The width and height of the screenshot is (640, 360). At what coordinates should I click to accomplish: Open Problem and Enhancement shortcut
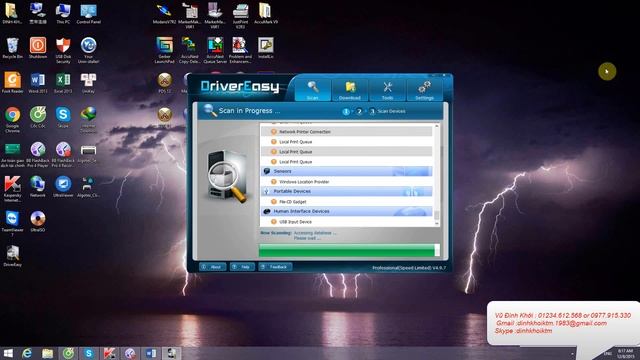tap(240, 50)
